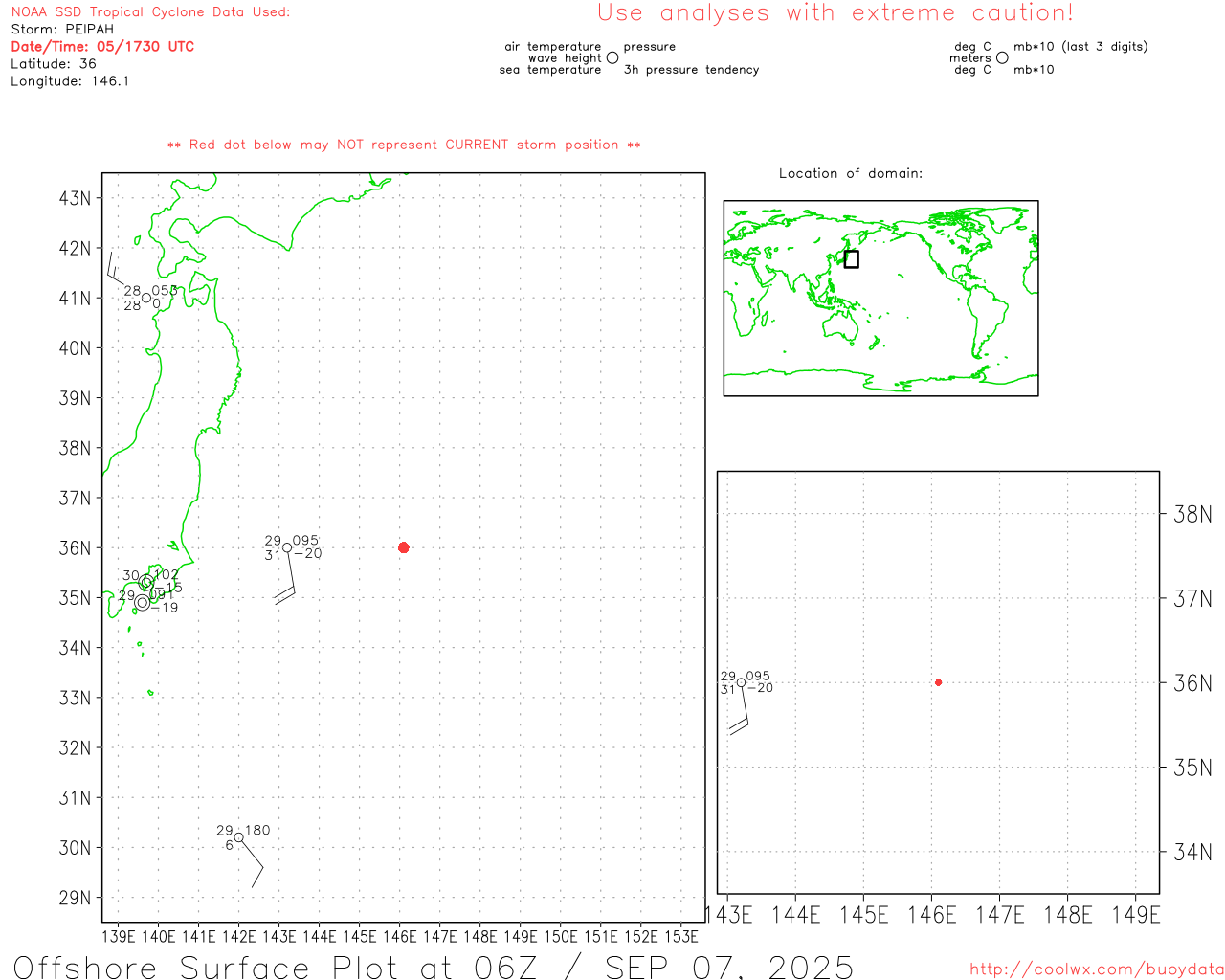
Task: Click the 'air temperature' legend label
Action: pyautogui.click(x=553, y=47)
